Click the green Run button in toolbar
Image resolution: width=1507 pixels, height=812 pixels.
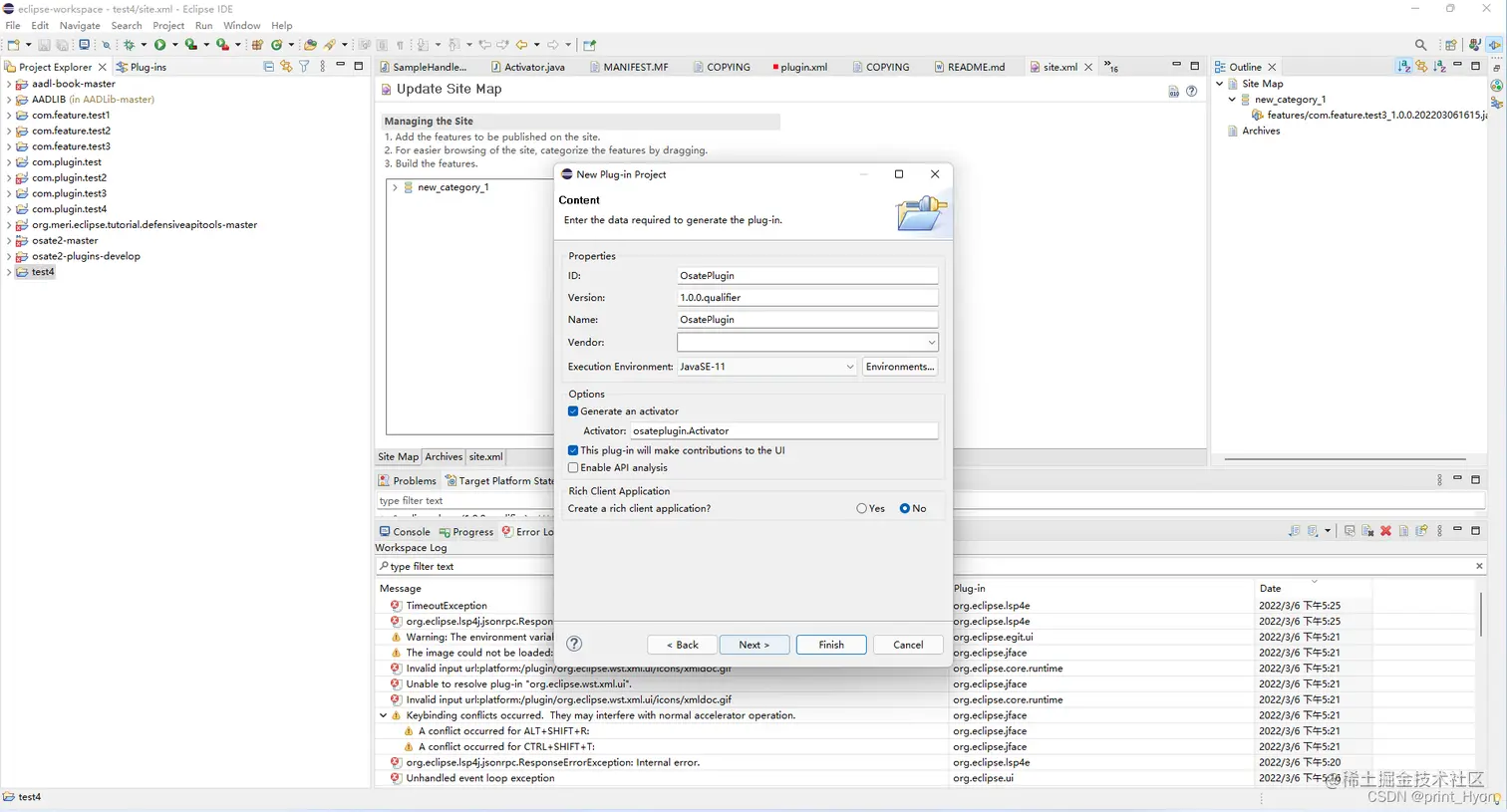point(159,45)
